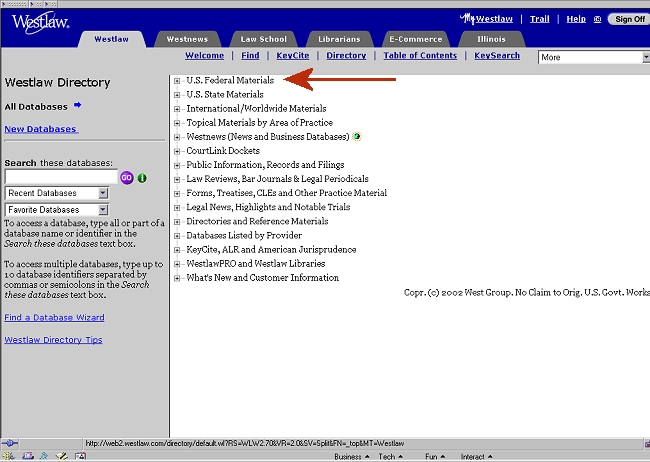Expand Legal News, Highlights plus box
Screen dimensions: 650x462
[177, 208]
